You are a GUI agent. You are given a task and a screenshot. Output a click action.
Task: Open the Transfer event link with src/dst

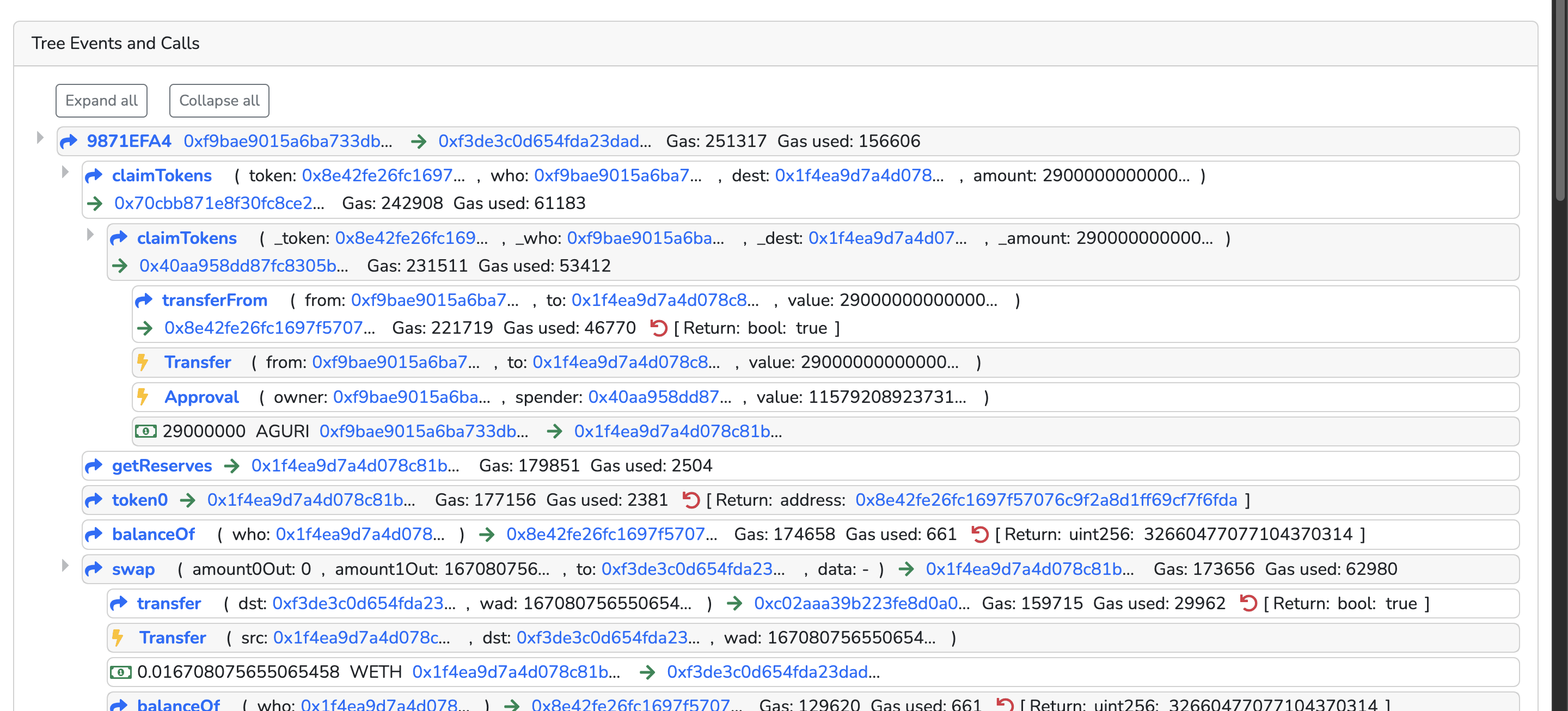(x=172, y=638)
